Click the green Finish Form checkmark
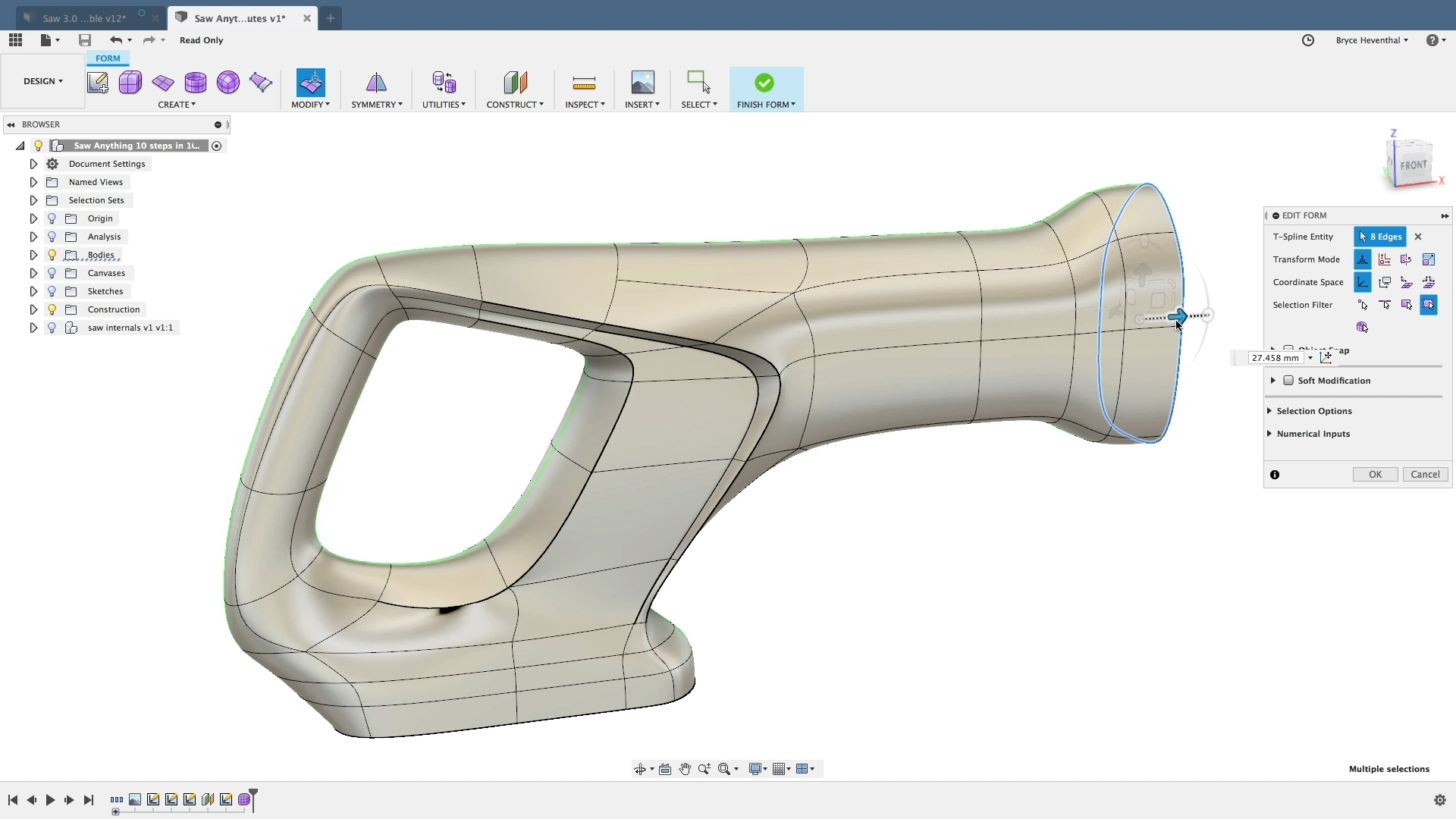Viewport: 1456px width, 819px height. 764,82
